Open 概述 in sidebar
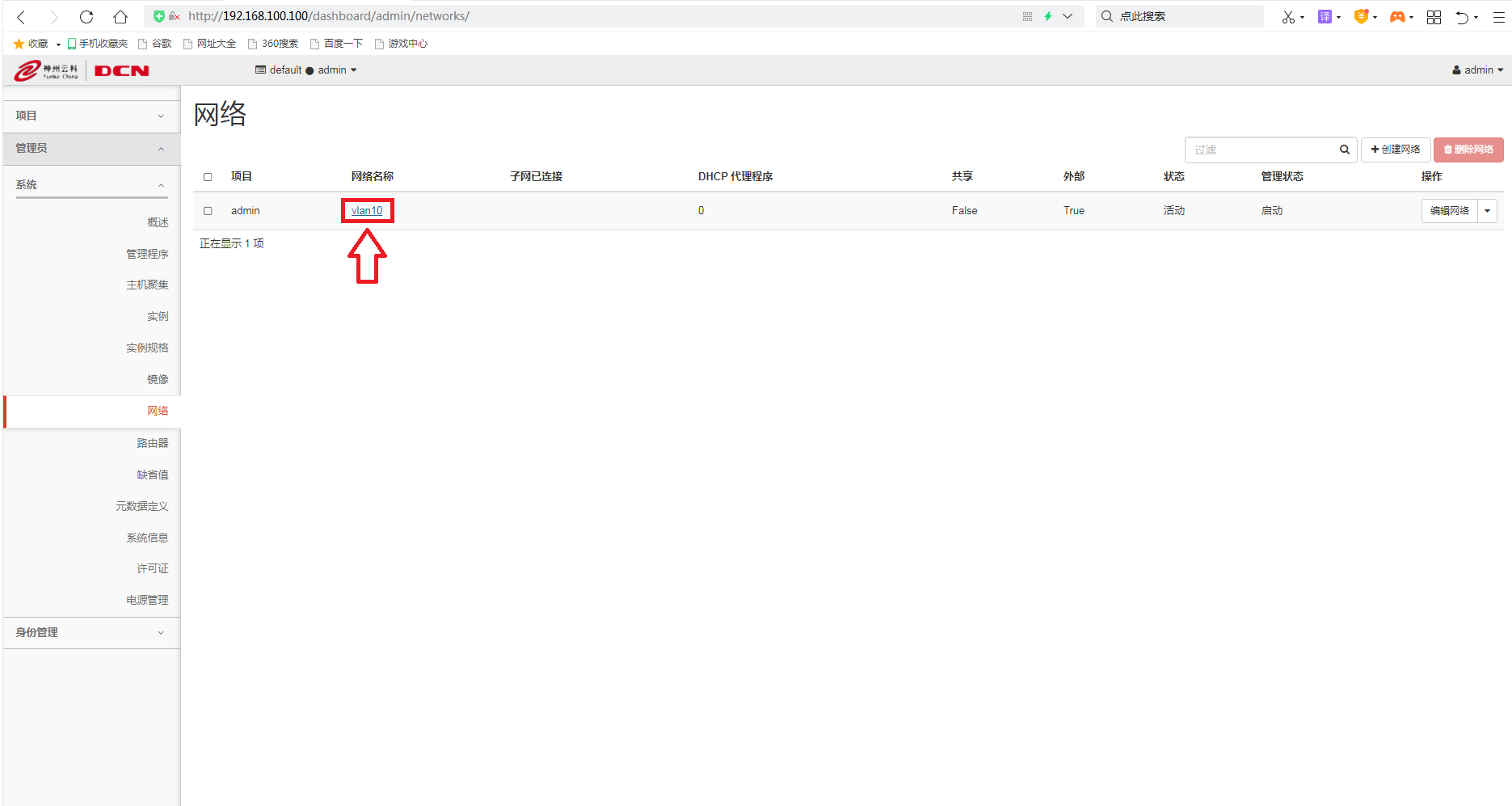The width and height of the screenshot is (1512, 806). (158, 222)
